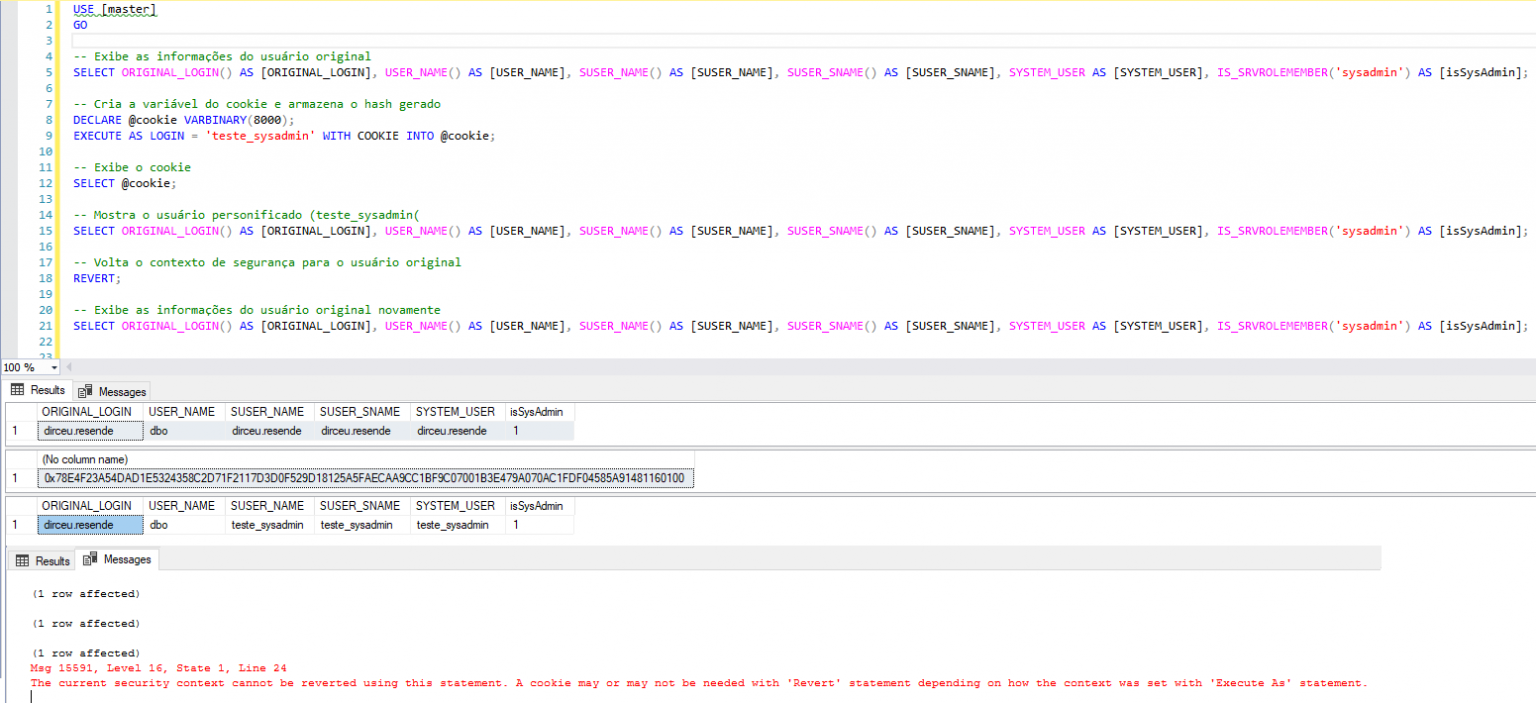The image size is (1536, 703).
Task: Click line number 9 in the editor margin
Action: click(x=47, y=135)
